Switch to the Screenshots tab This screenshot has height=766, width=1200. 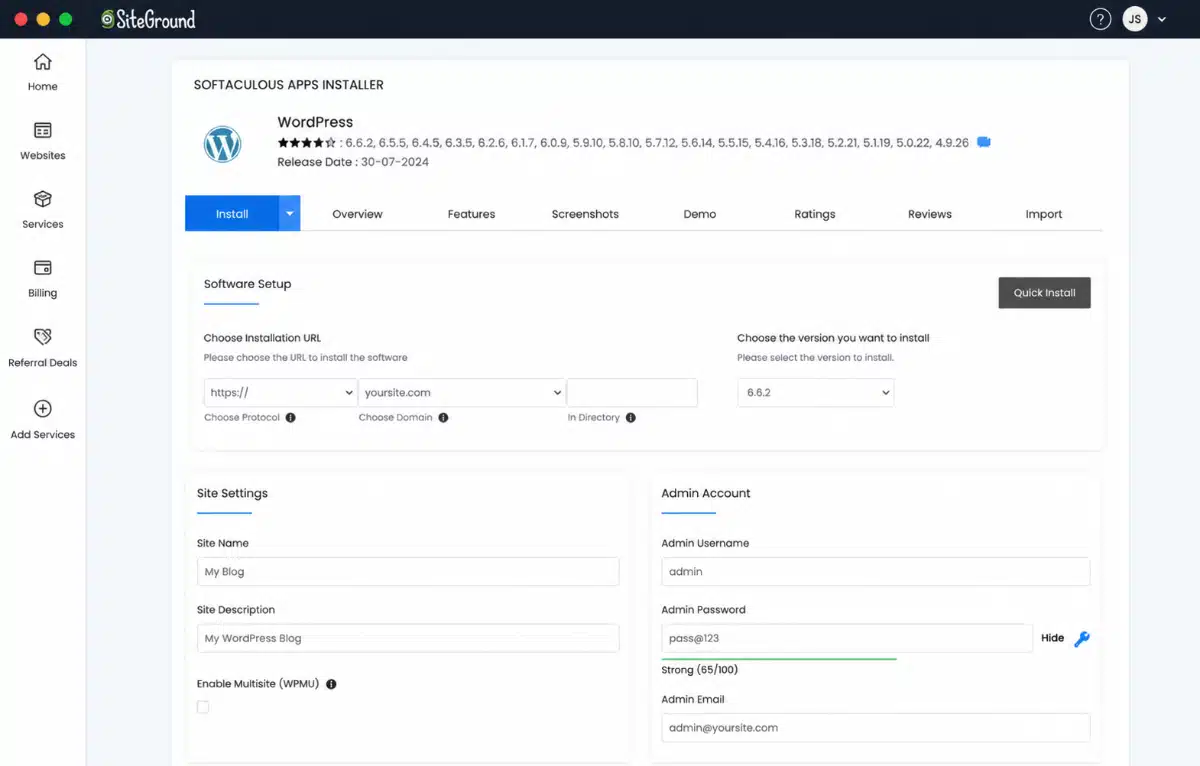(585, 214)
